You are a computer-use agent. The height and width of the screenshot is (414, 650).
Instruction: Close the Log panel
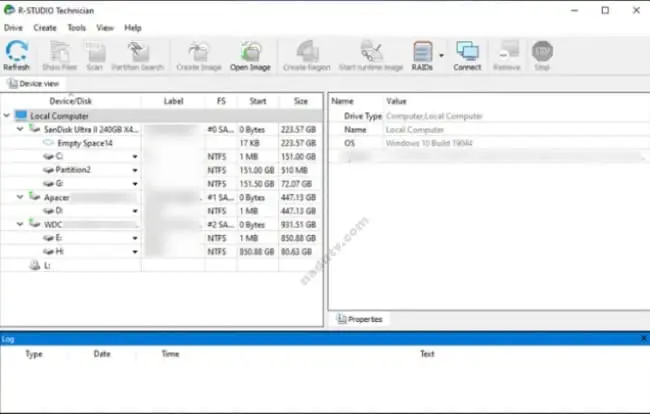pos(644,339)
